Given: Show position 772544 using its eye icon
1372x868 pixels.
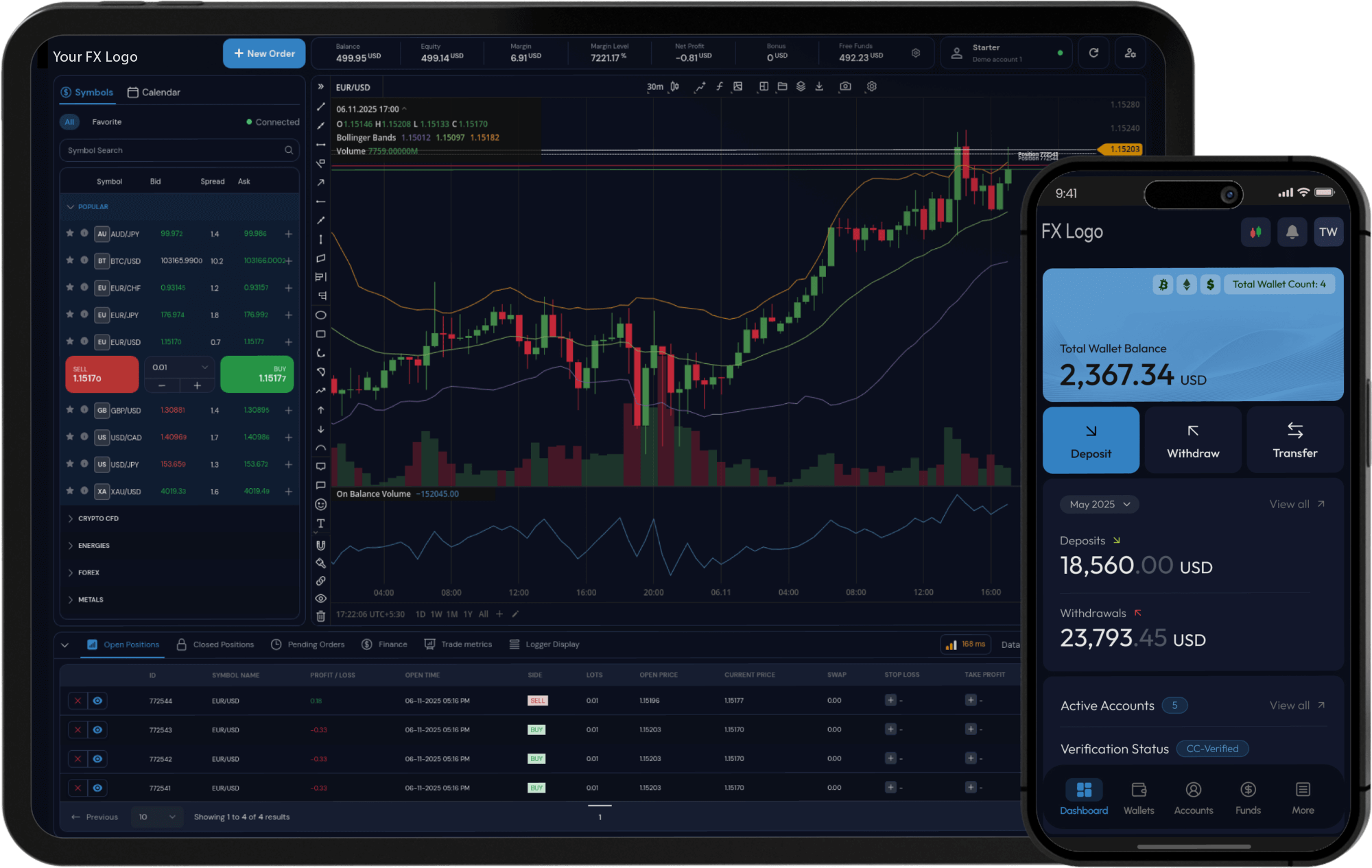Looking at the screenshot, I should [97, 701].
